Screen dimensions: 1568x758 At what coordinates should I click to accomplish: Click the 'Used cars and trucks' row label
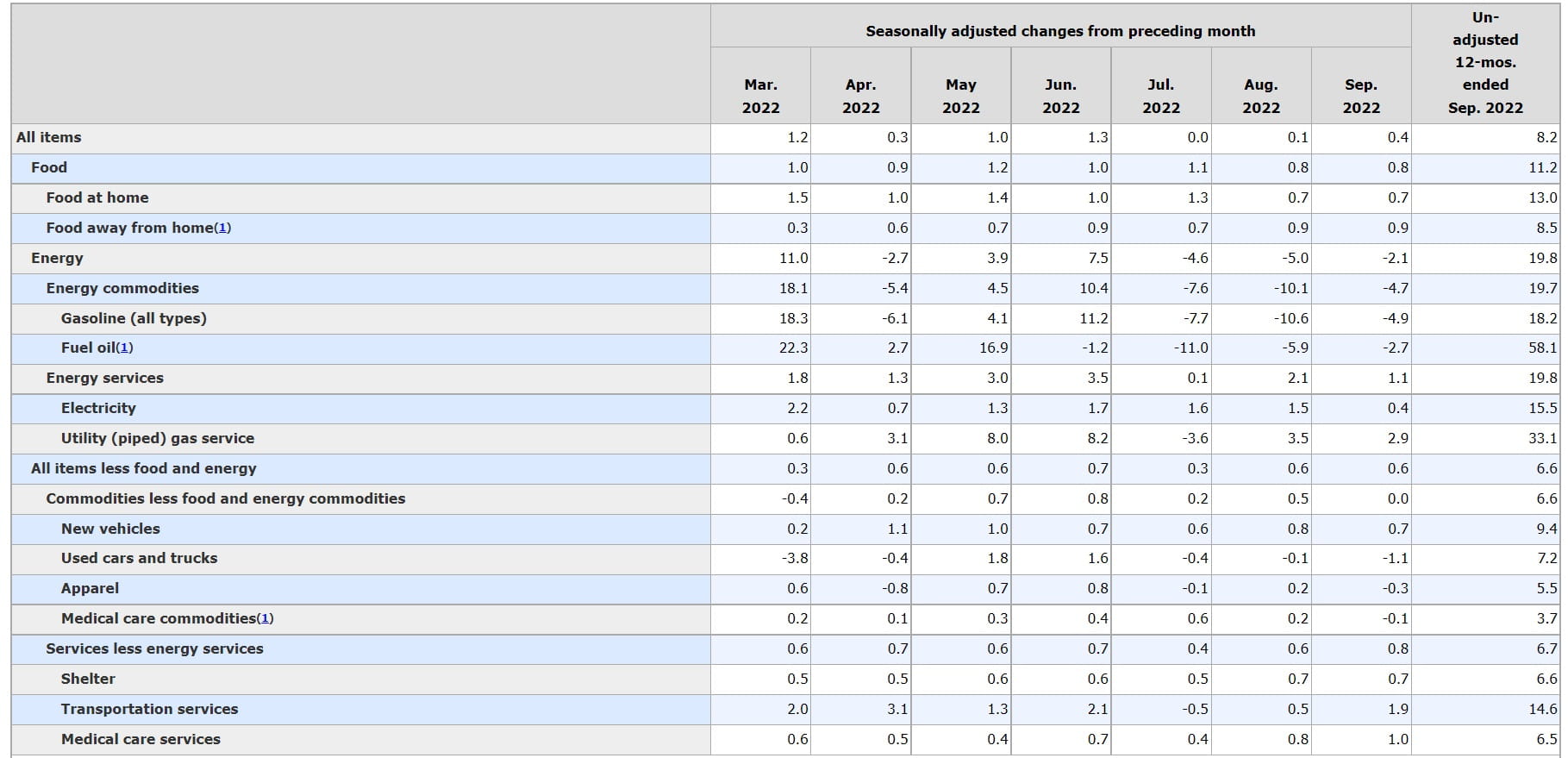(x=139, y=558)
